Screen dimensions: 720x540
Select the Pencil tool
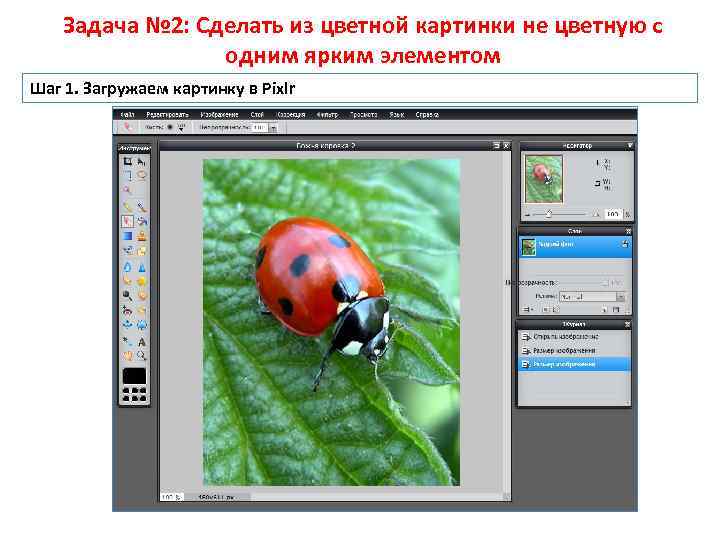pos(127,207)
